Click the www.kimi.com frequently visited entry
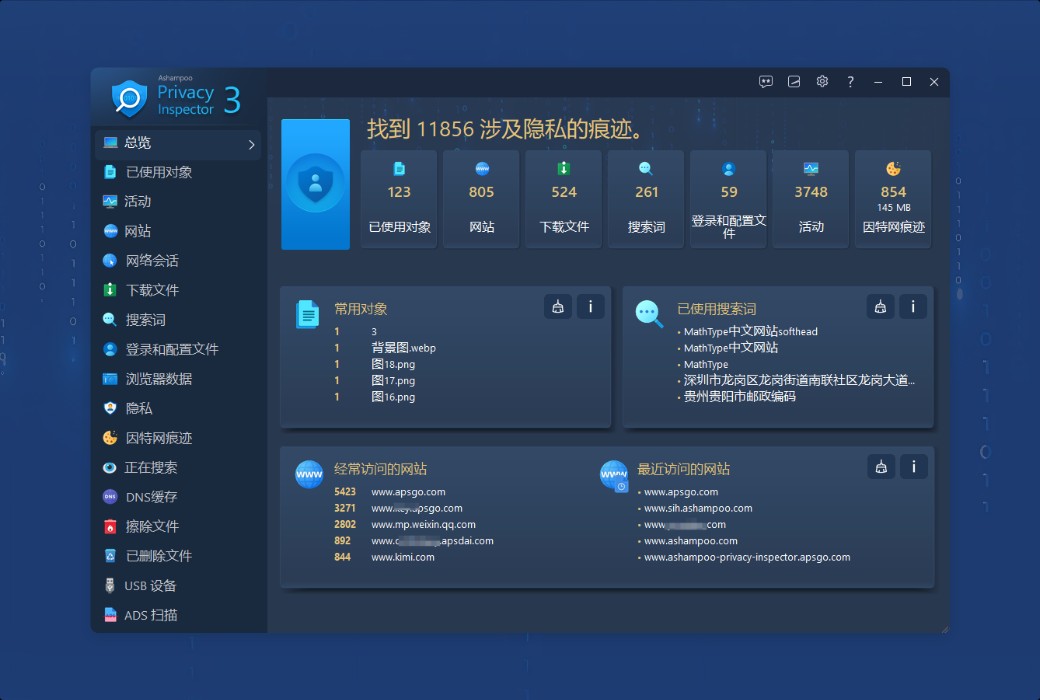 coord(402,557)
